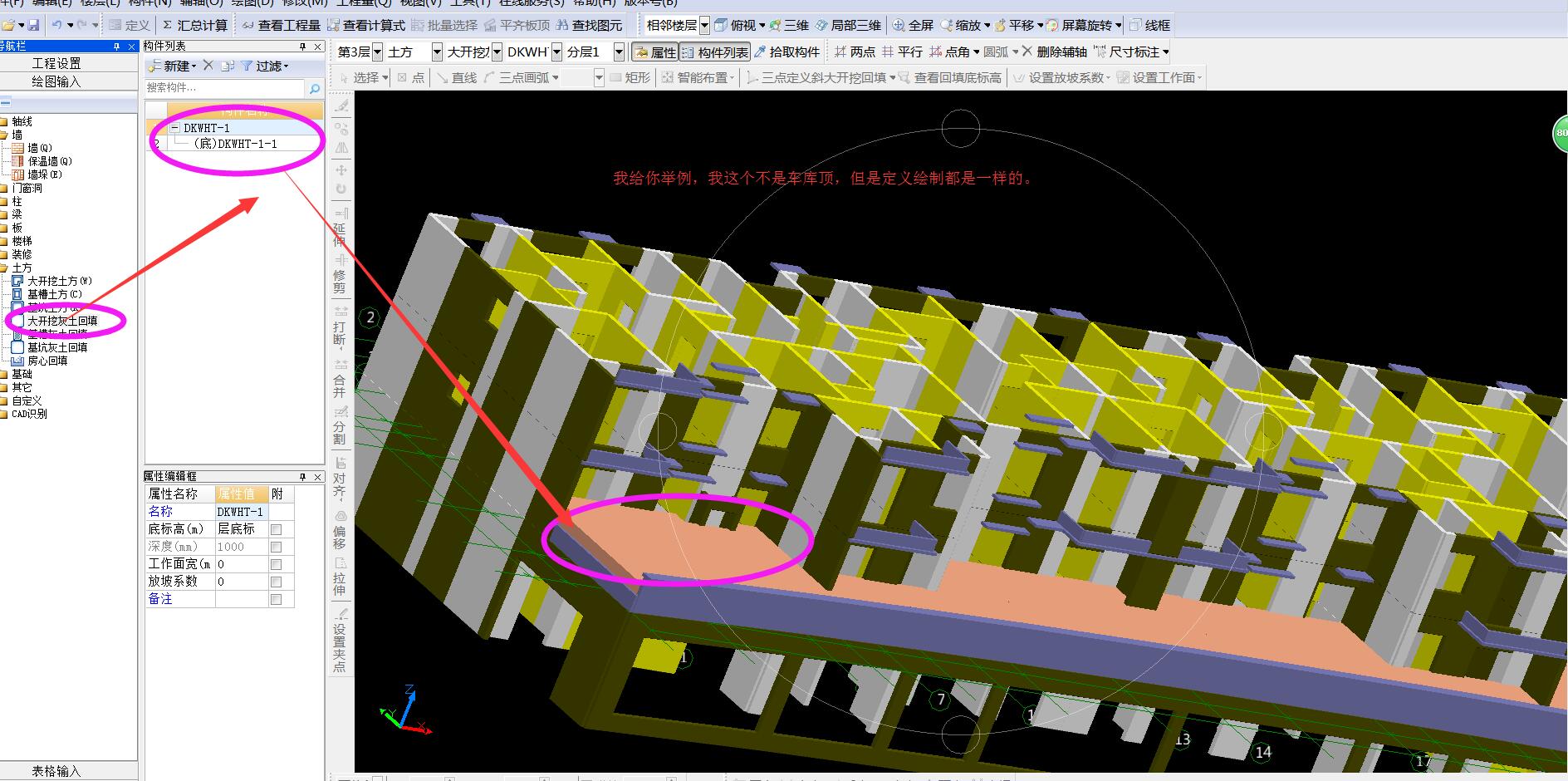This screenshot has width=1568, height=781.
Task: Open CAD识别 folder in navigation tree
Action: click(29, 414)
